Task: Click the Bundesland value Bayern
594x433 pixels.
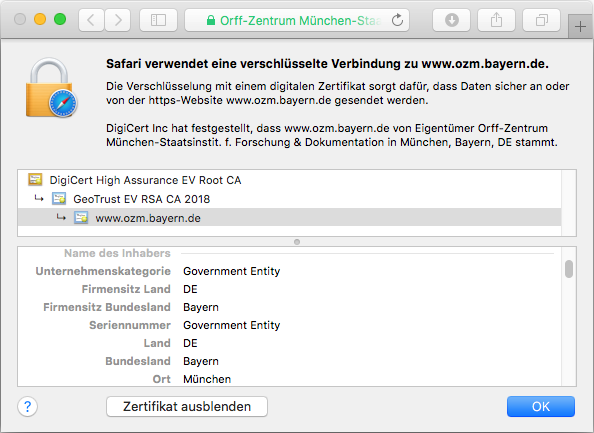Action: coord(201,361)
